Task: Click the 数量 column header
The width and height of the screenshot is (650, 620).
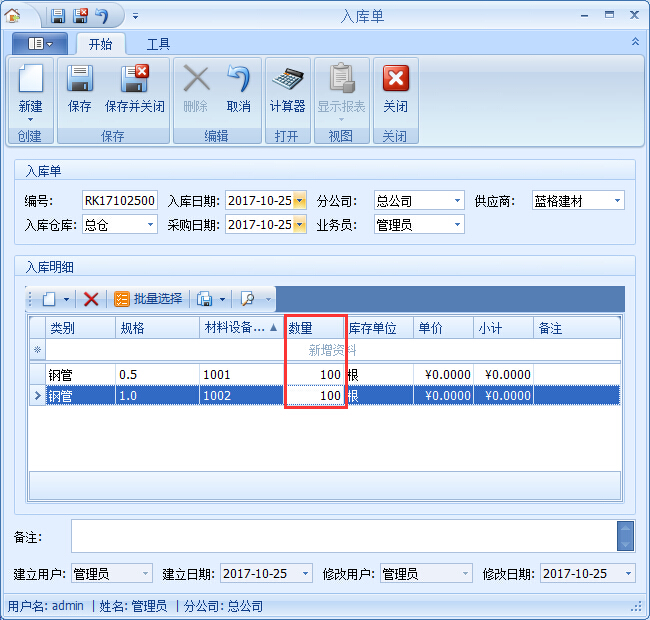Action: tap(315, 328)
